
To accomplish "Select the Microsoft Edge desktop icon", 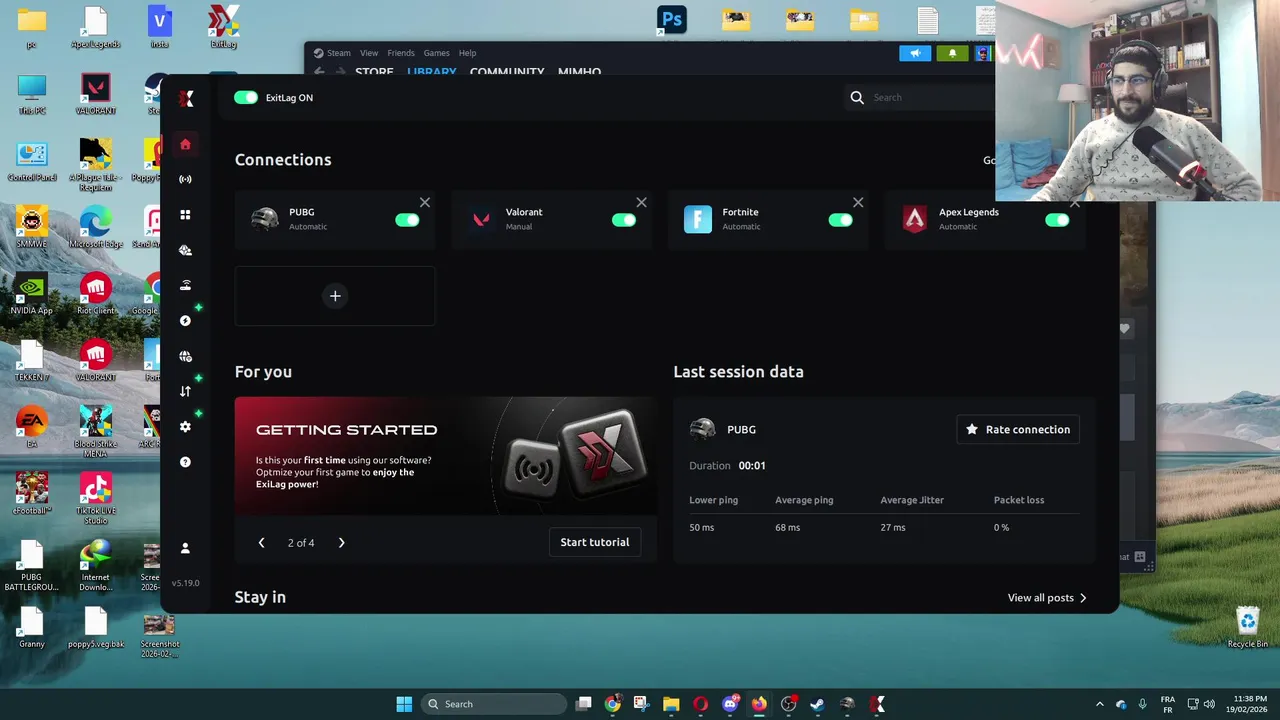I will (95, 228).
